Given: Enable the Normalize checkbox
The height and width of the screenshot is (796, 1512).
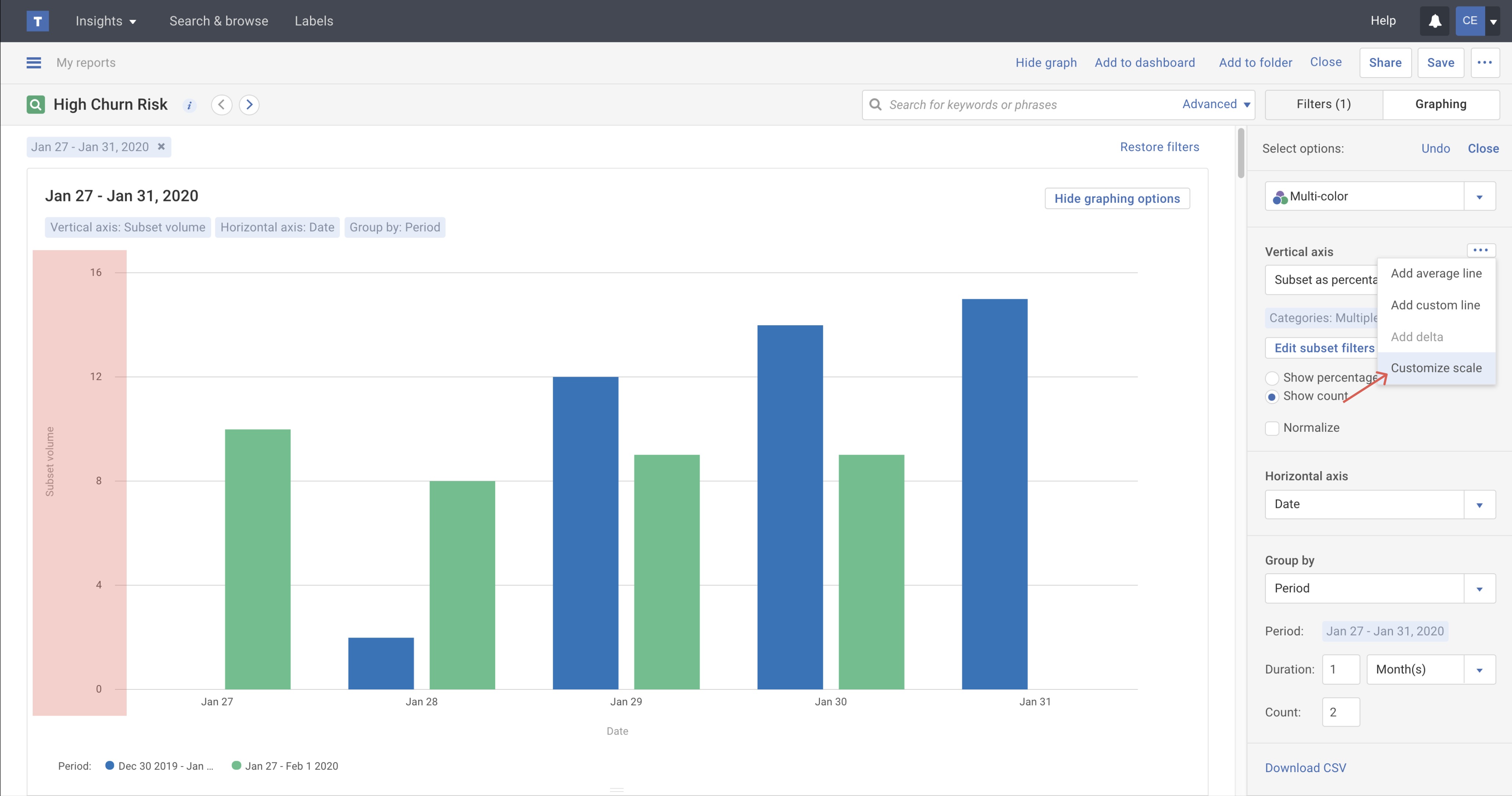Looking at the screenshot, I should [1272, 428].
